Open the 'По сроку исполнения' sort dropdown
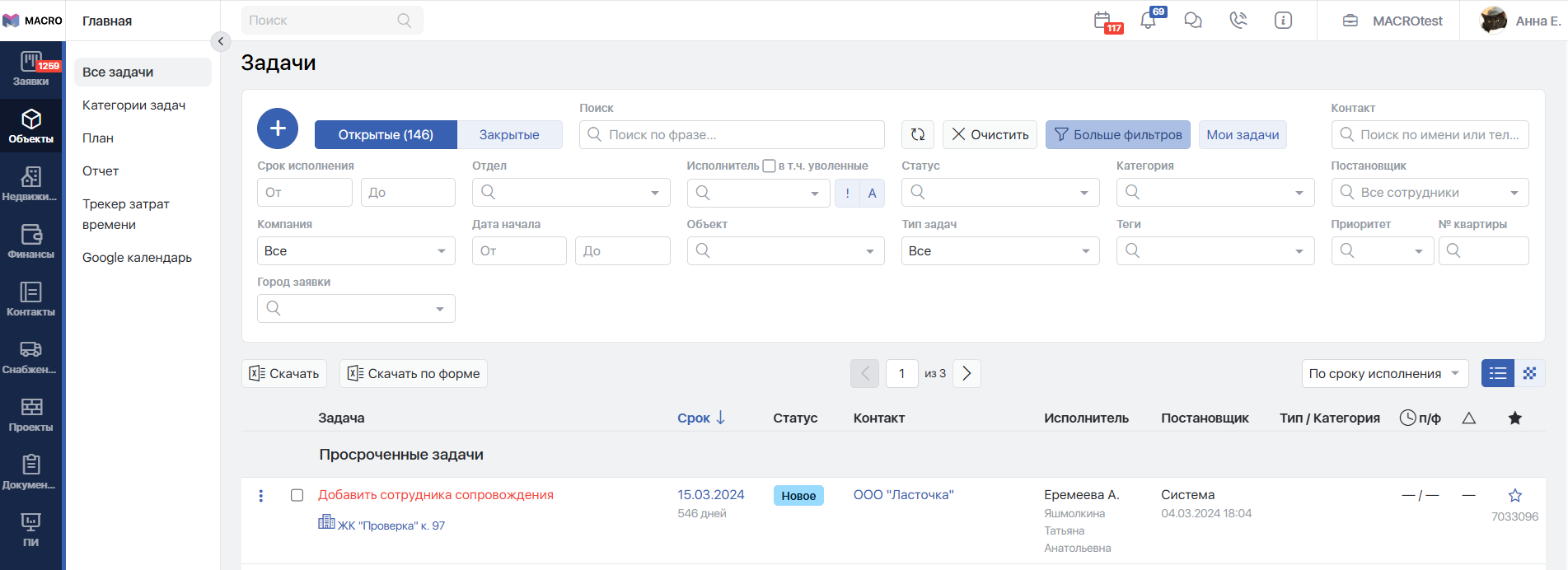Screen dimensions: 1568x570 pyautogui.click(x=1384, y=373)
